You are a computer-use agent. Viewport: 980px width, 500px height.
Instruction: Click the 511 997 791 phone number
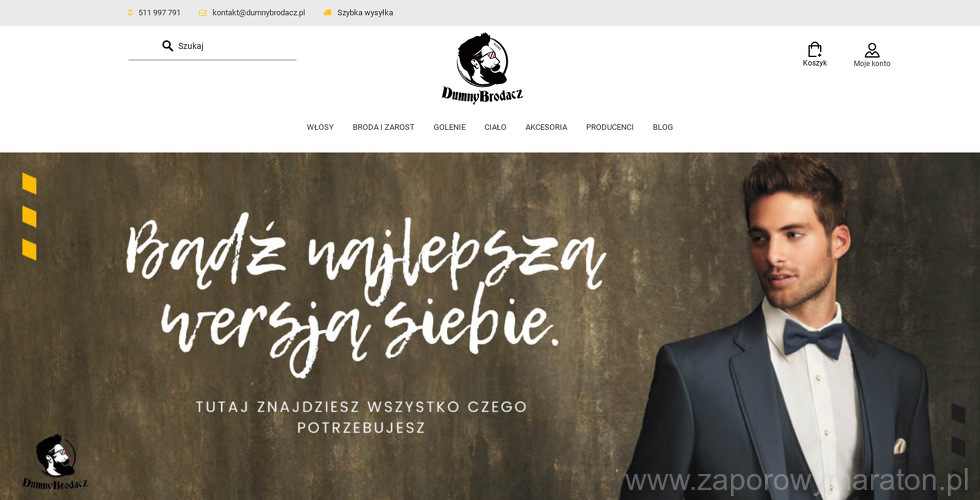coord(159,12)
